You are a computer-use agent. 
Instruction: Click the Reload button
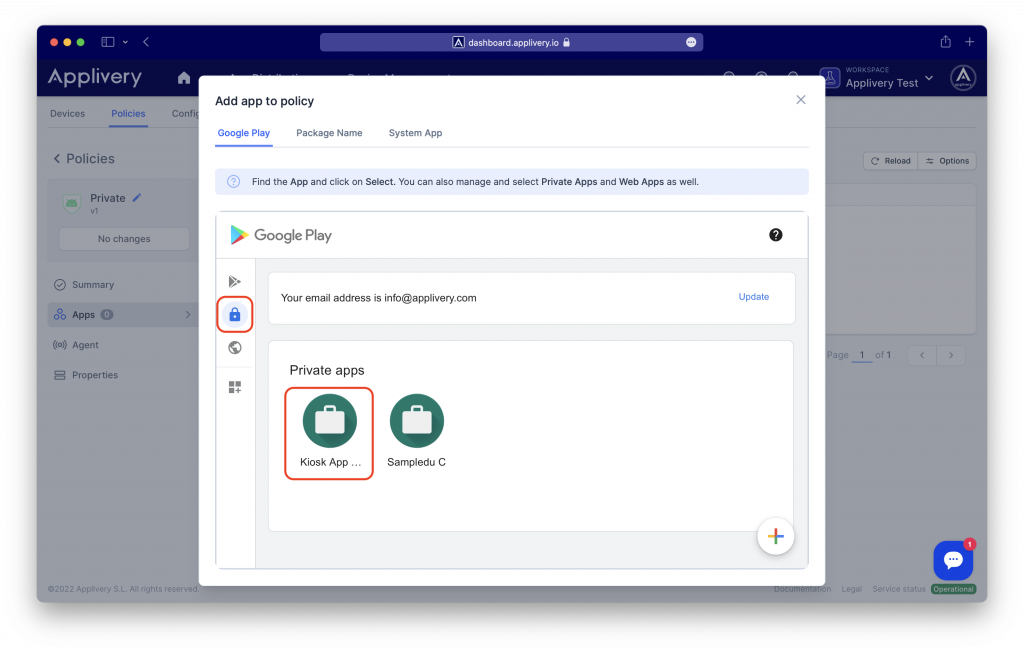(x=890, y=161)
